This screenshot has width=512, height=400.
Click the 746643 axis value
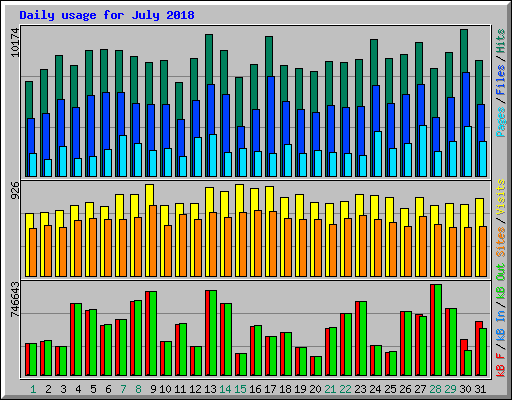pyautogui.click(x=15, y=299)
